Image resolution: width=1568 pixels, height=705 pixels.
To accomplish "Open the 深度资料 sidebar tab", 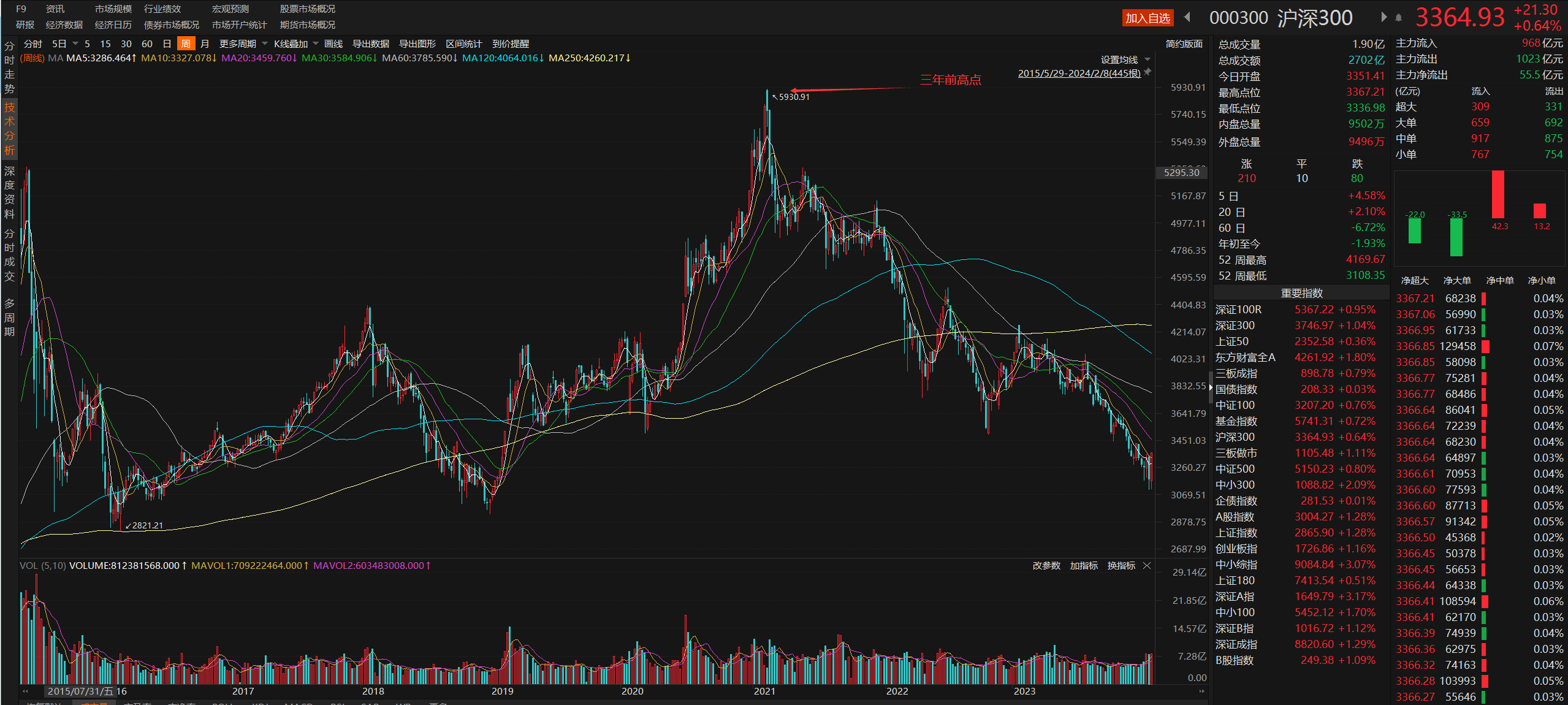I will (9, 192).
